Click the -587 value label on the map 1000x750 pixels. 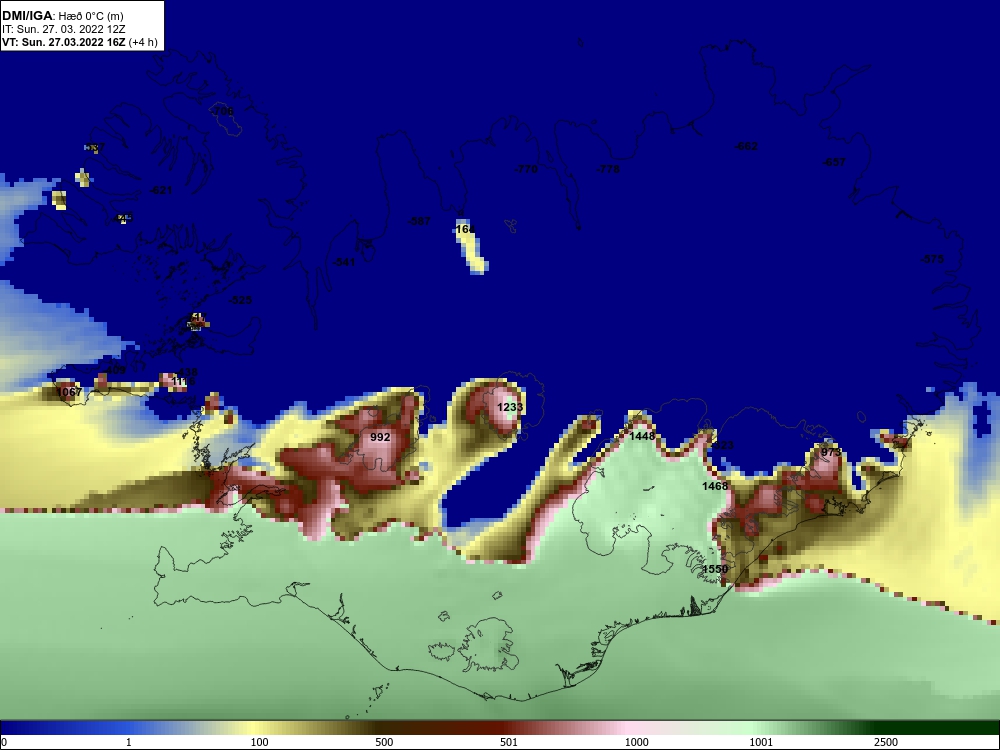[419, 221]
